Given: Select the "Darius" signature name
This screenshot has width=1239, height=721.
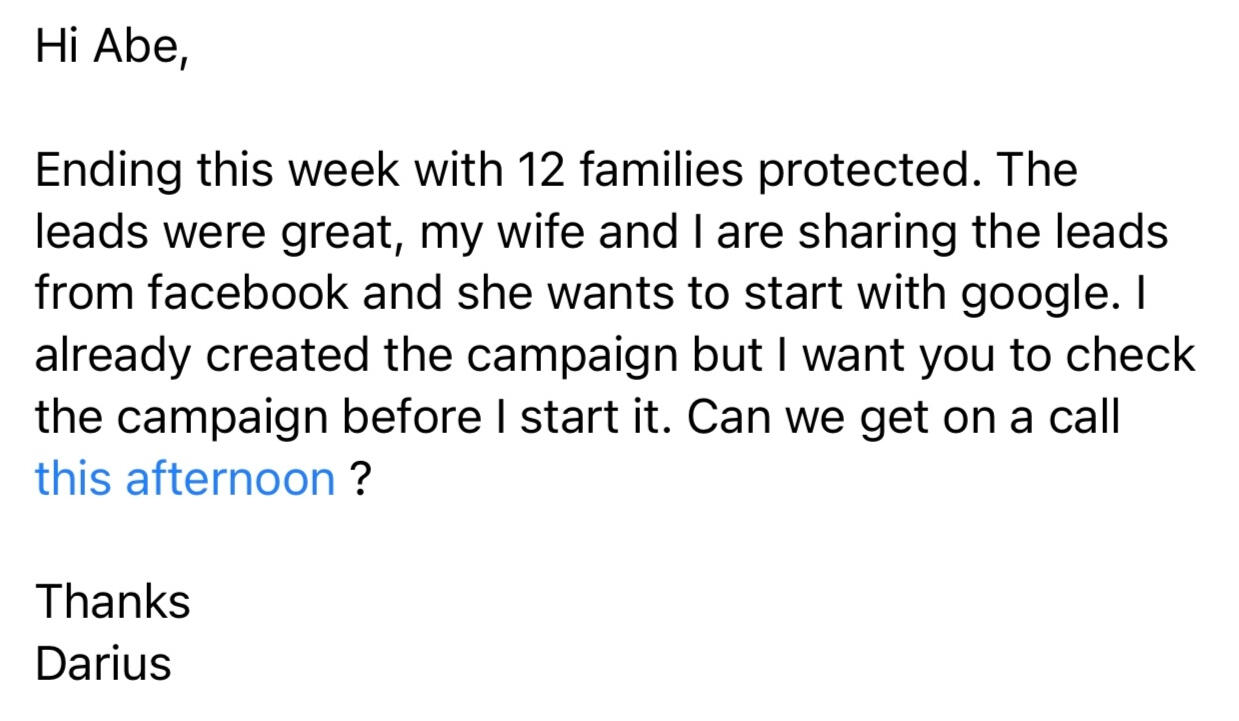Looking at the screenshot, I should coord(103,663).
